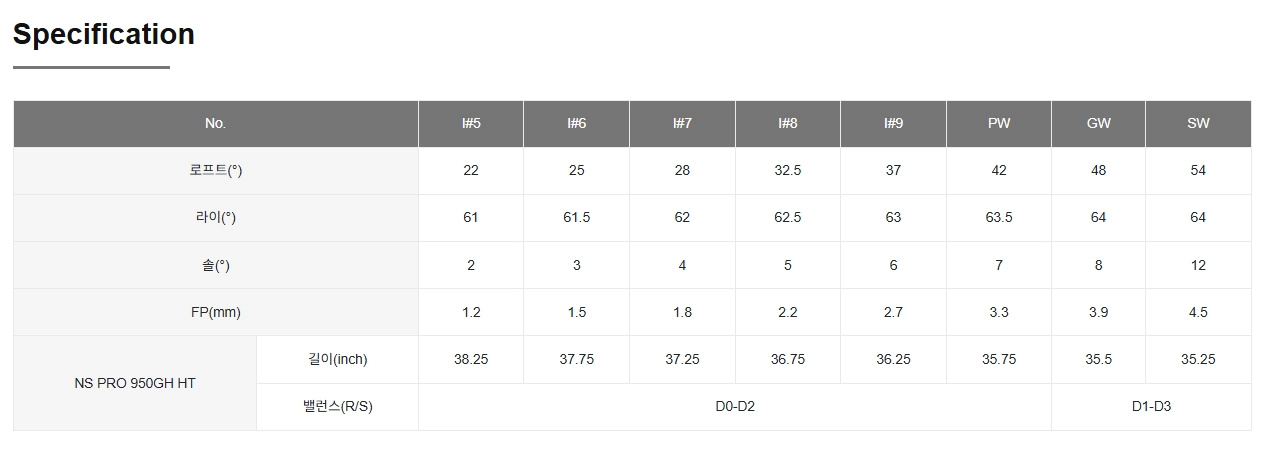Click the 밸런스(R/S) label cell
The width and height of the screenshot is (1261, 453).
337,407
